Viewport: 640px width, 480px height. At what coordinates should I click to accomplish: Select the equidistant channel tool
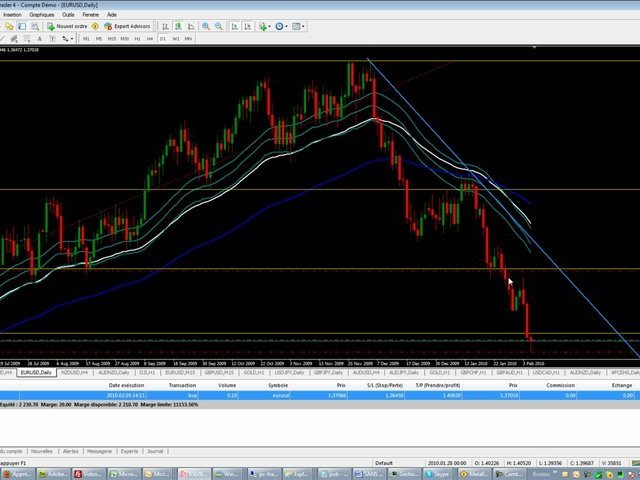tap(14, 38)
